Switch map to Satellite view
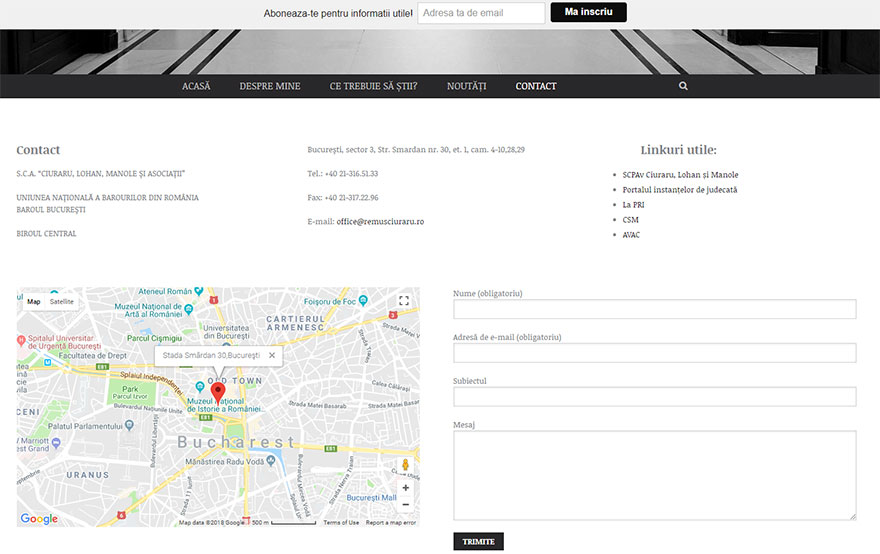Image resolution: width=880 pixels, height=554 pixels. coord(62,301)
